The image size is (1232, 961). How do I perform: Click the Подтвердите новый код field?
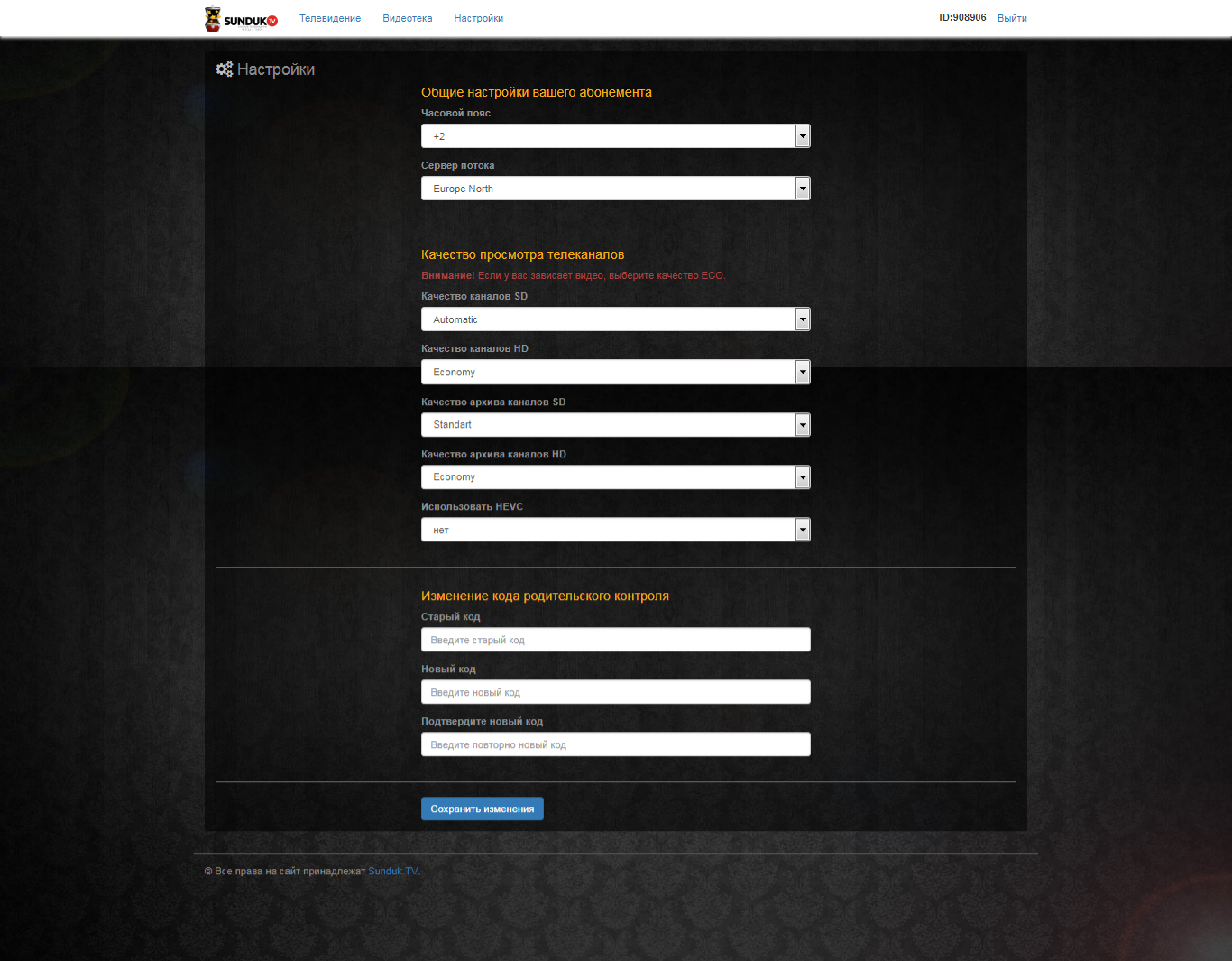point(615,744)
